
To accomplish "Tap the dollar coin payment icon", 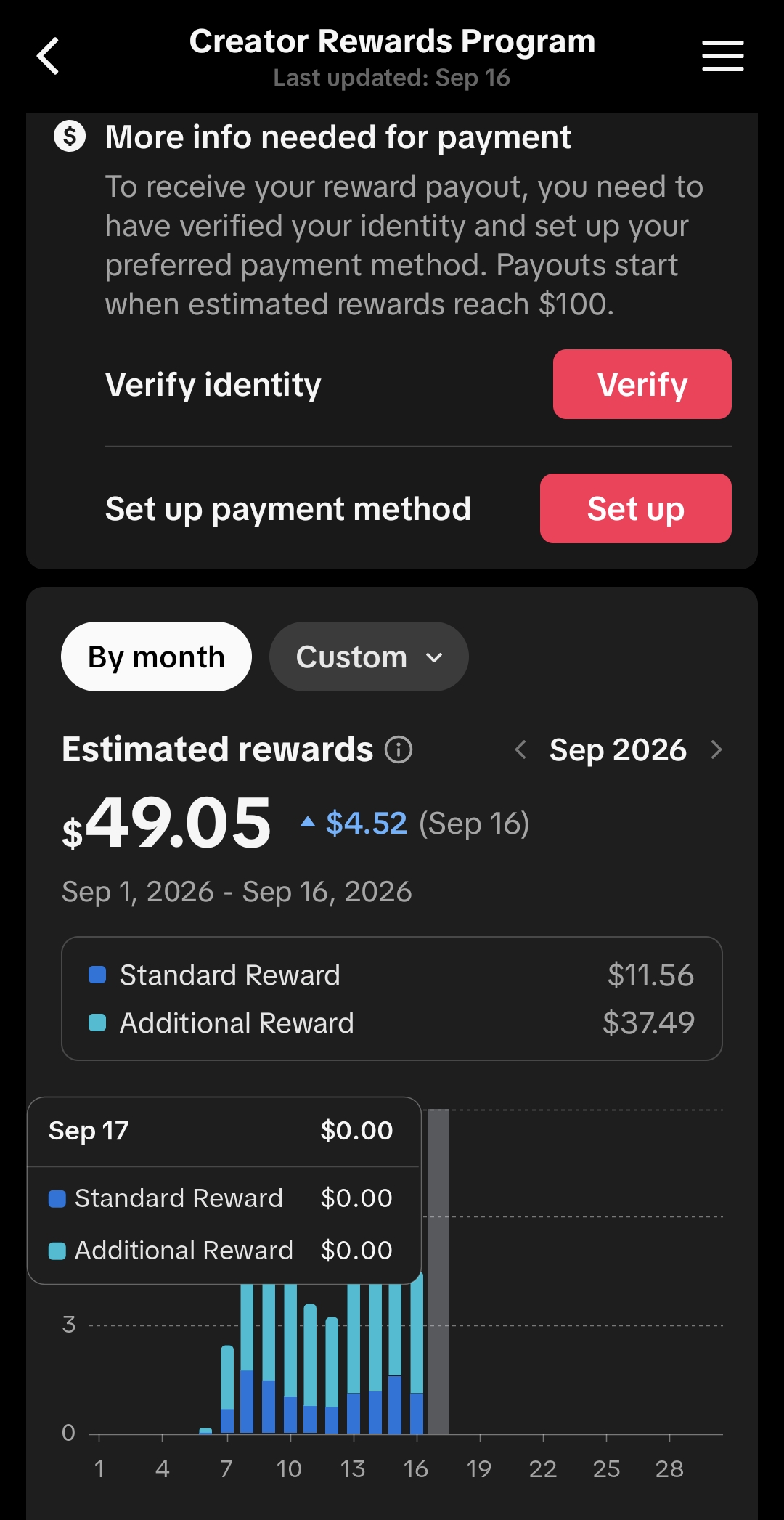I will [70, 136].
